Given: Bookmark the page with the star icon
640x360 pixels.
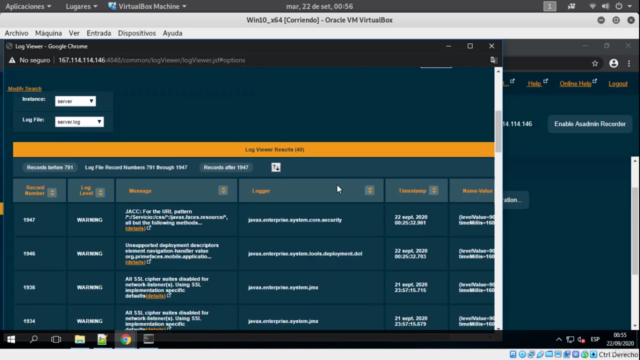Looking at the screenshot, I should (x=595, y=63).
